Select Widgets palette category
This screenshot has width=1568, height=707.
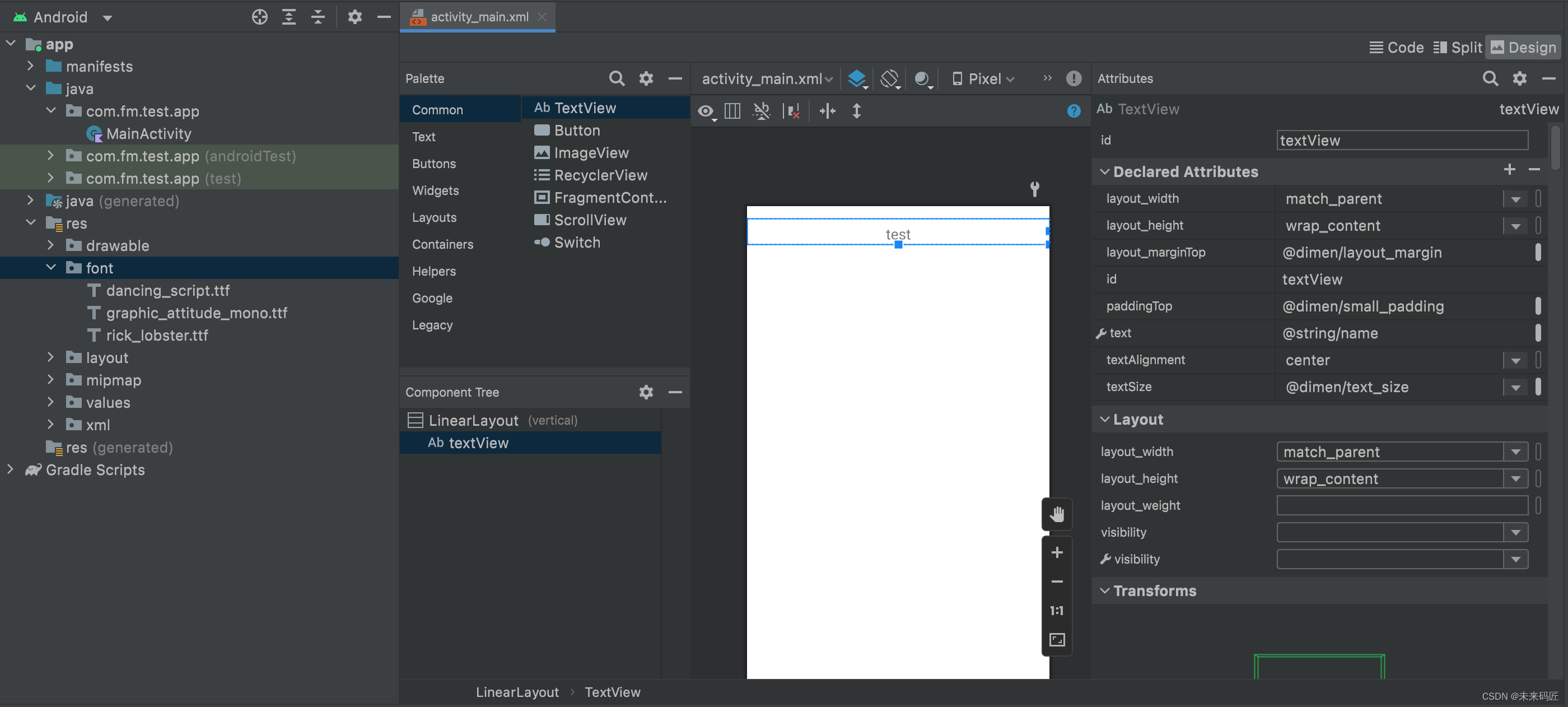436,190
